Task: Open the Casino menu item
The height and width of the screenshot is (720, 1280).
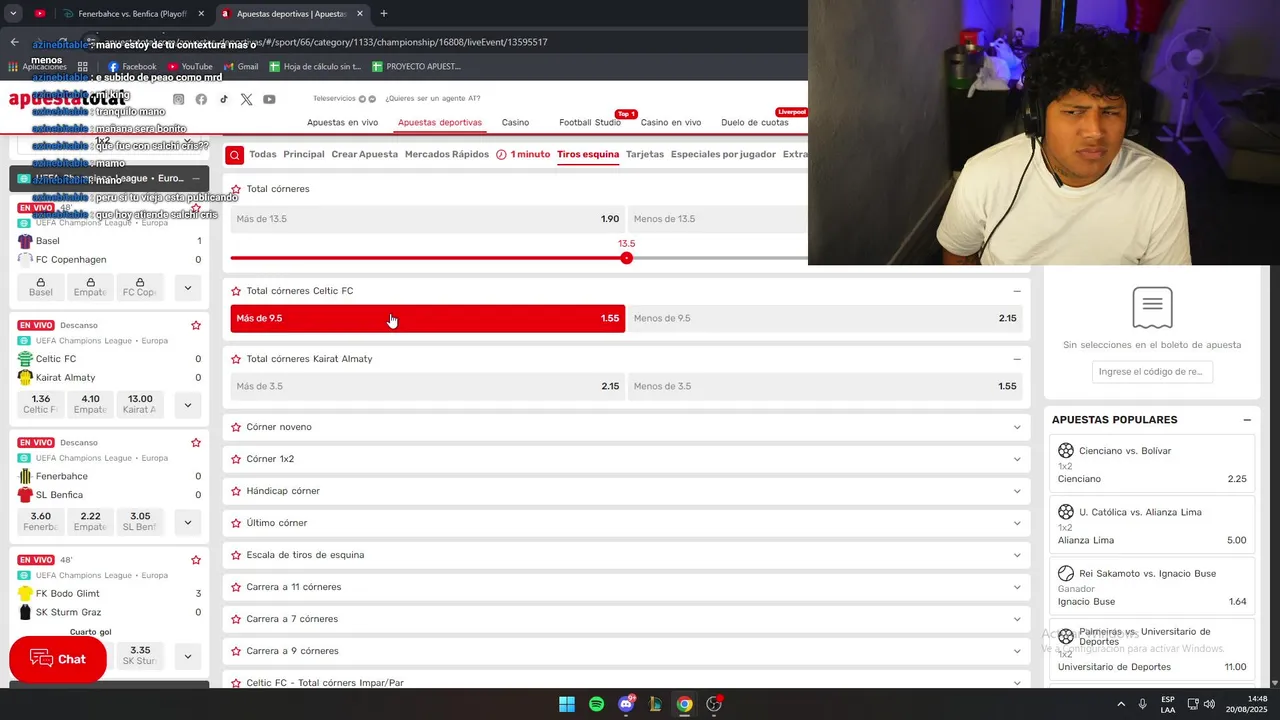Action: 515,122
